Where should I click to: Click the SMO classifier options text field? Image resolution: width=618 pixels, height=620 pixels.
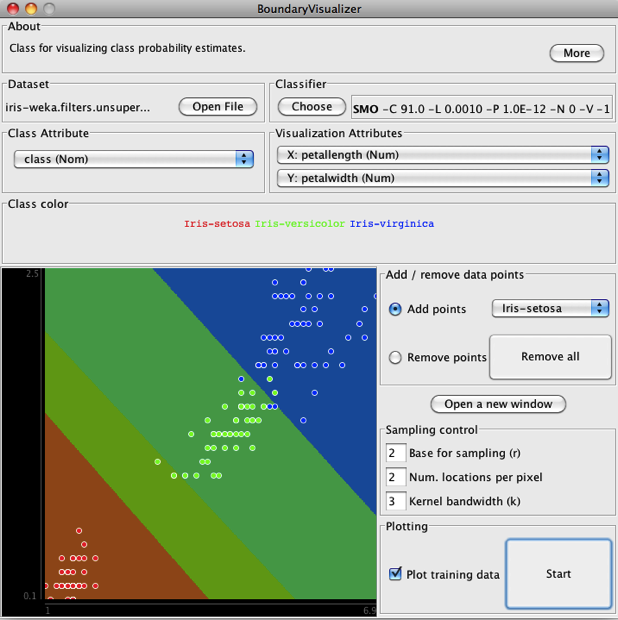[x=481, y=107]
